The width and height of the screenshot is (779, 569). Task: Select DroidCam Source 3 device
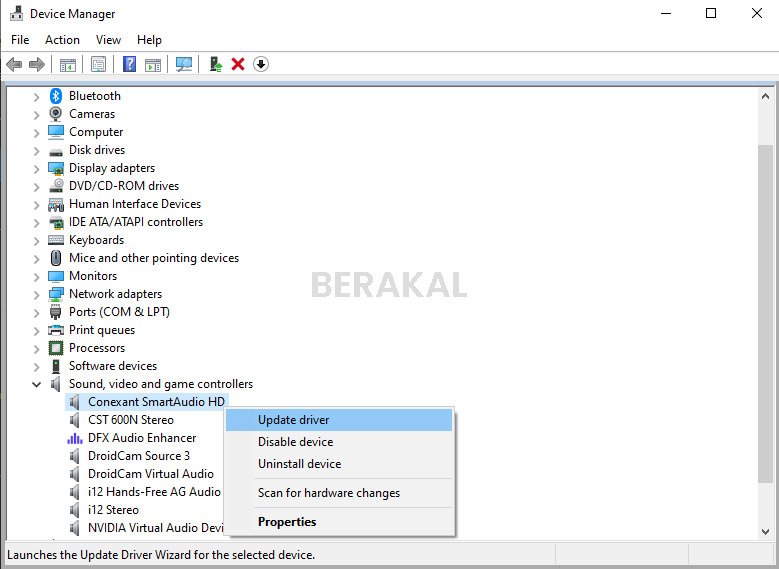(139, 456)
